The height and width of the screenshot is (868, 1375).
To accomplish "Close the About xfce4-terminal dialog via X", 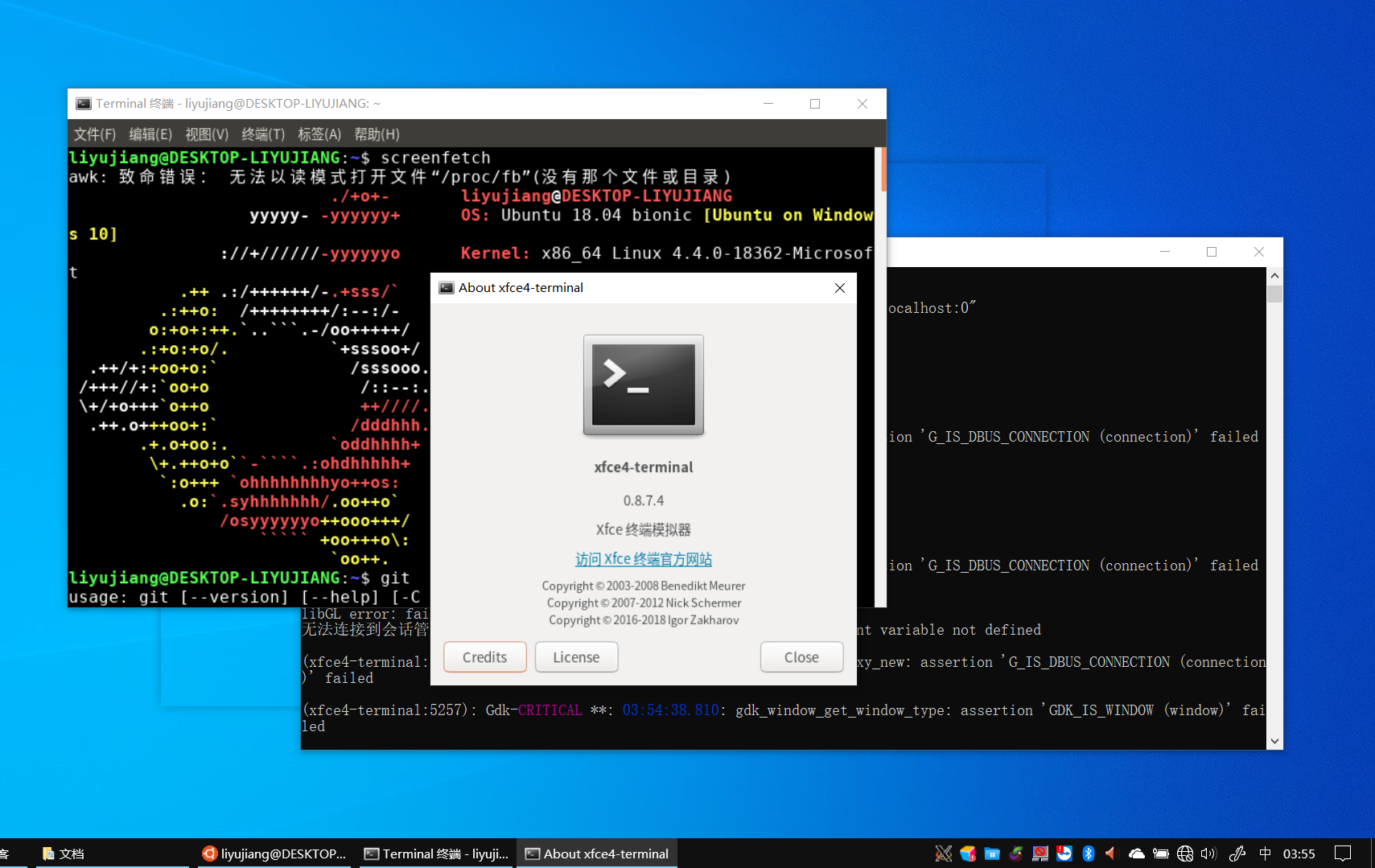I will (x=840, y=288).
